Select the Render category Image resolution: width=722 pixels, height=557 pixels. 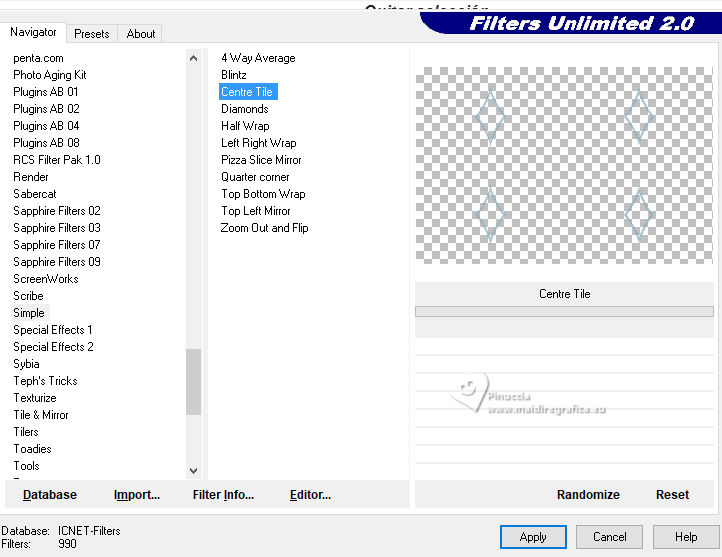tap(30, 177)
